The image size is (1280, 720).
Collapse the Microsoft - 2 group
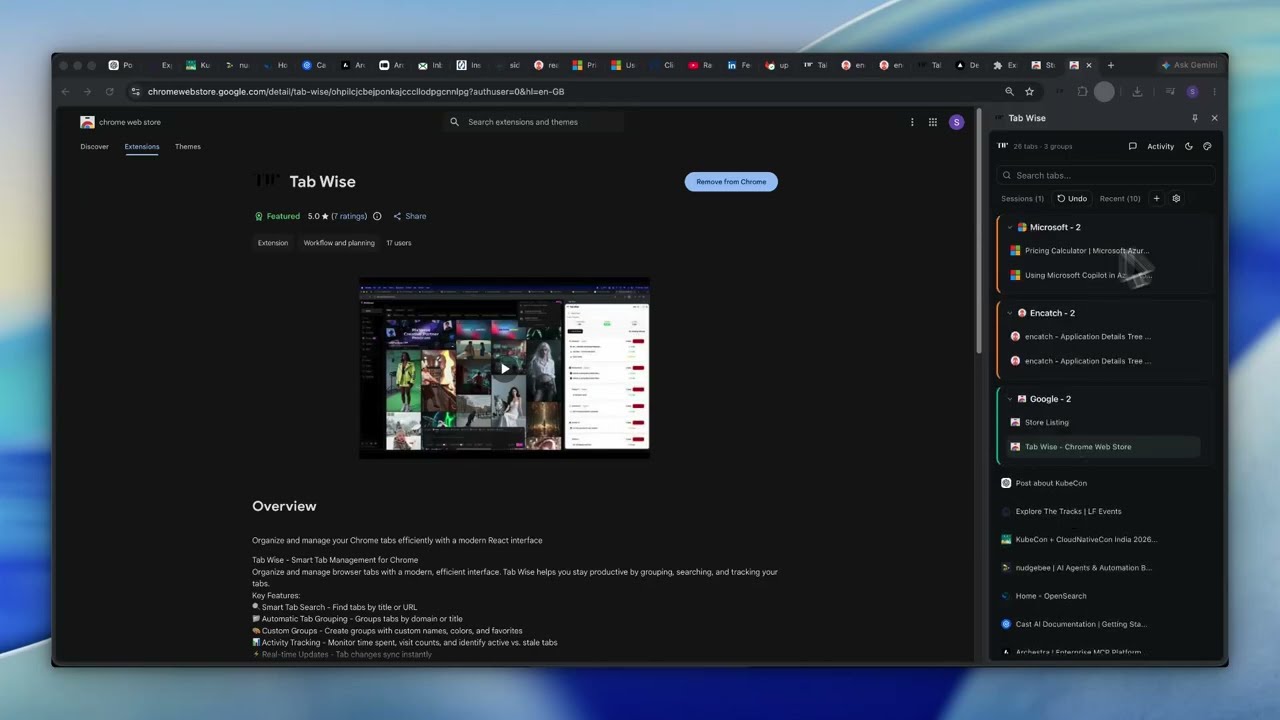coord(1010,227)
